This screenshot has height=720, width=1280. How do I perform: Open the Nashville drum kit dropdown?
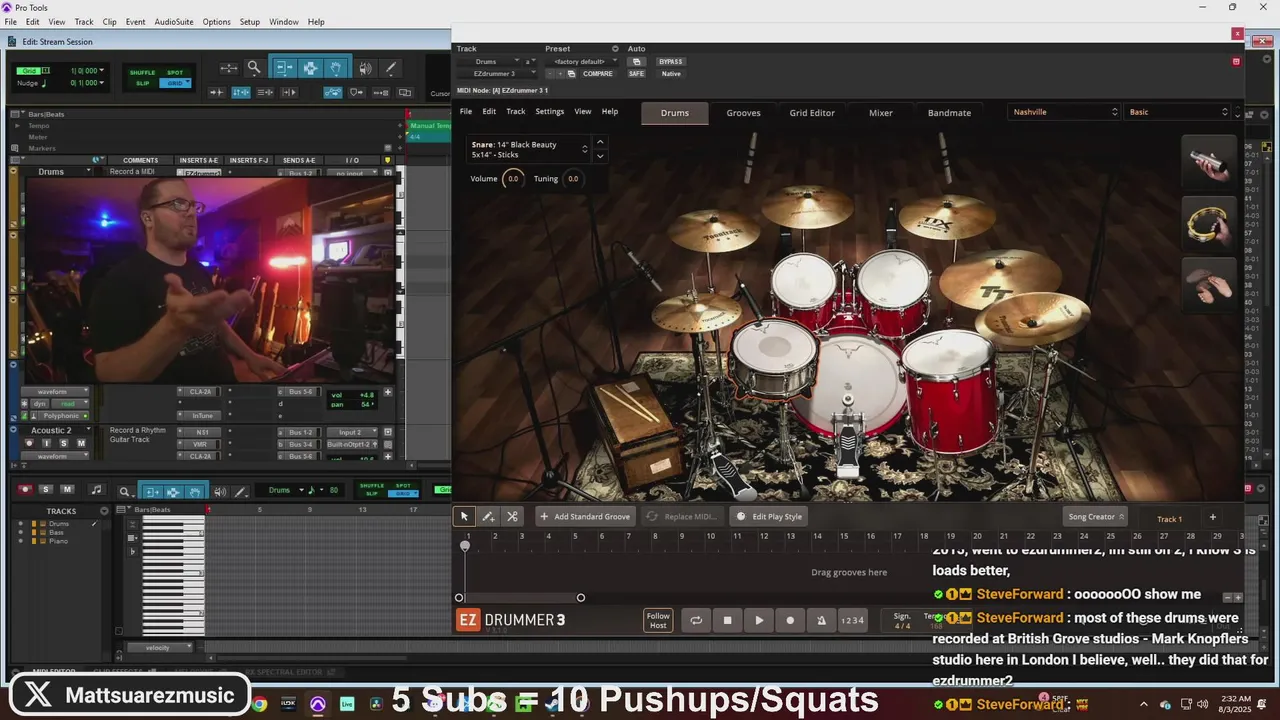pos(1064,112)
